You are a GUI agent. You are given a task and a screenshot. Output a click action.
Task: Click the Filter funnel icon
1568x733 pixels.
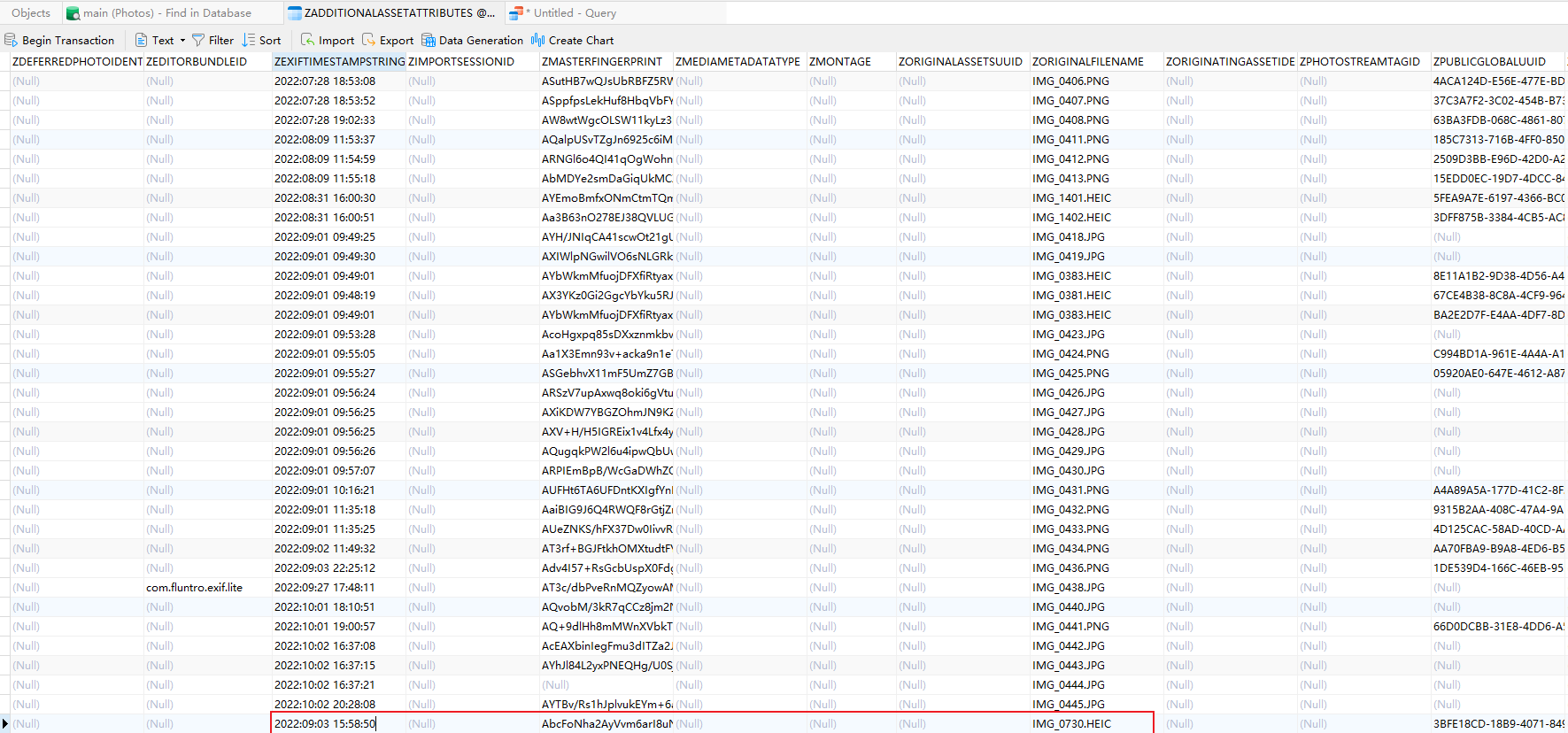click(198, 40)
